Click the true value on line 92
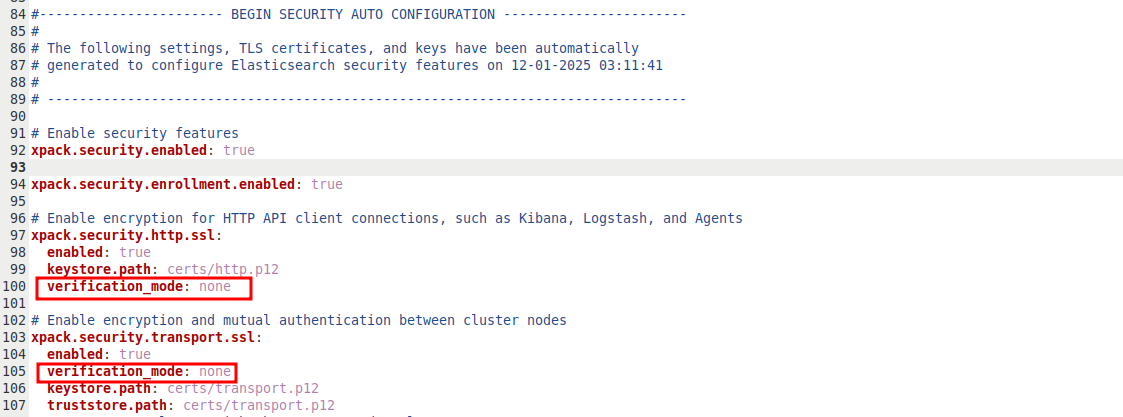Screen dimensions: 1123x417 coord(238,150)
